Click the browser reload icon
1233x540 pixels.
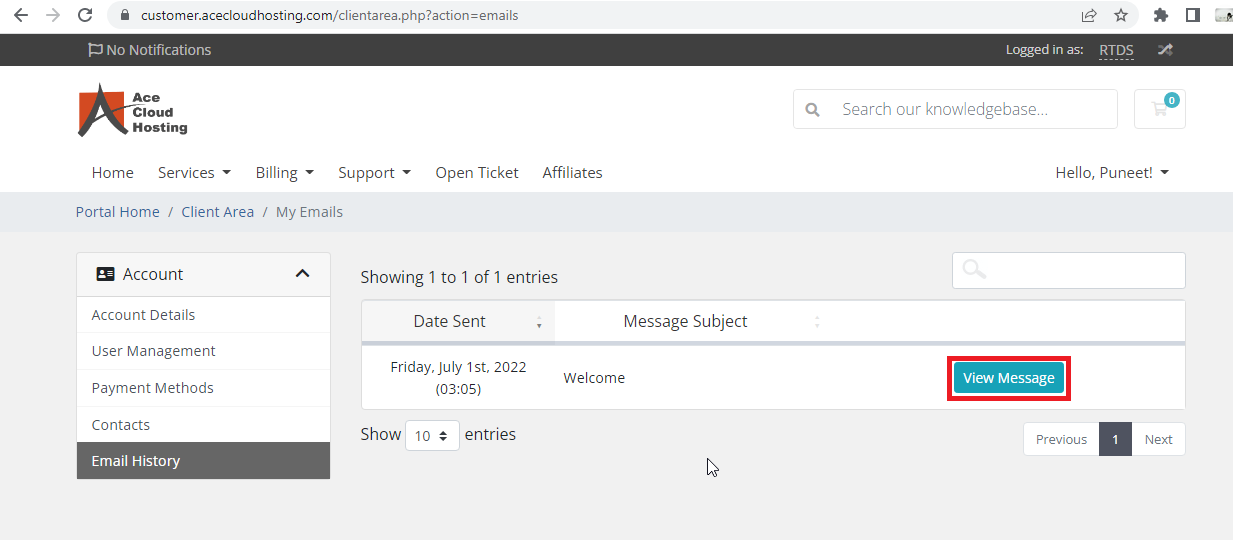(x=85, y=15)
